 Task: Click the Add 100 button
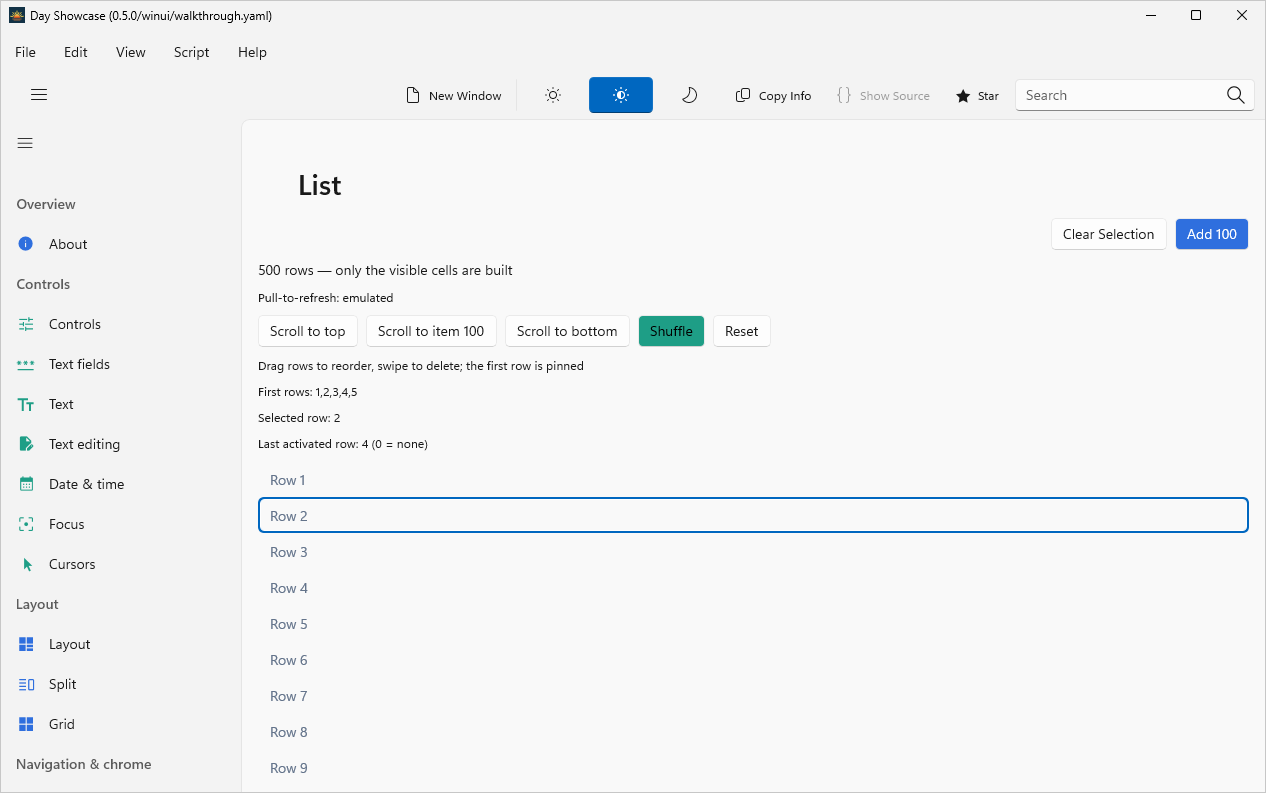[x=1211, y=234]
